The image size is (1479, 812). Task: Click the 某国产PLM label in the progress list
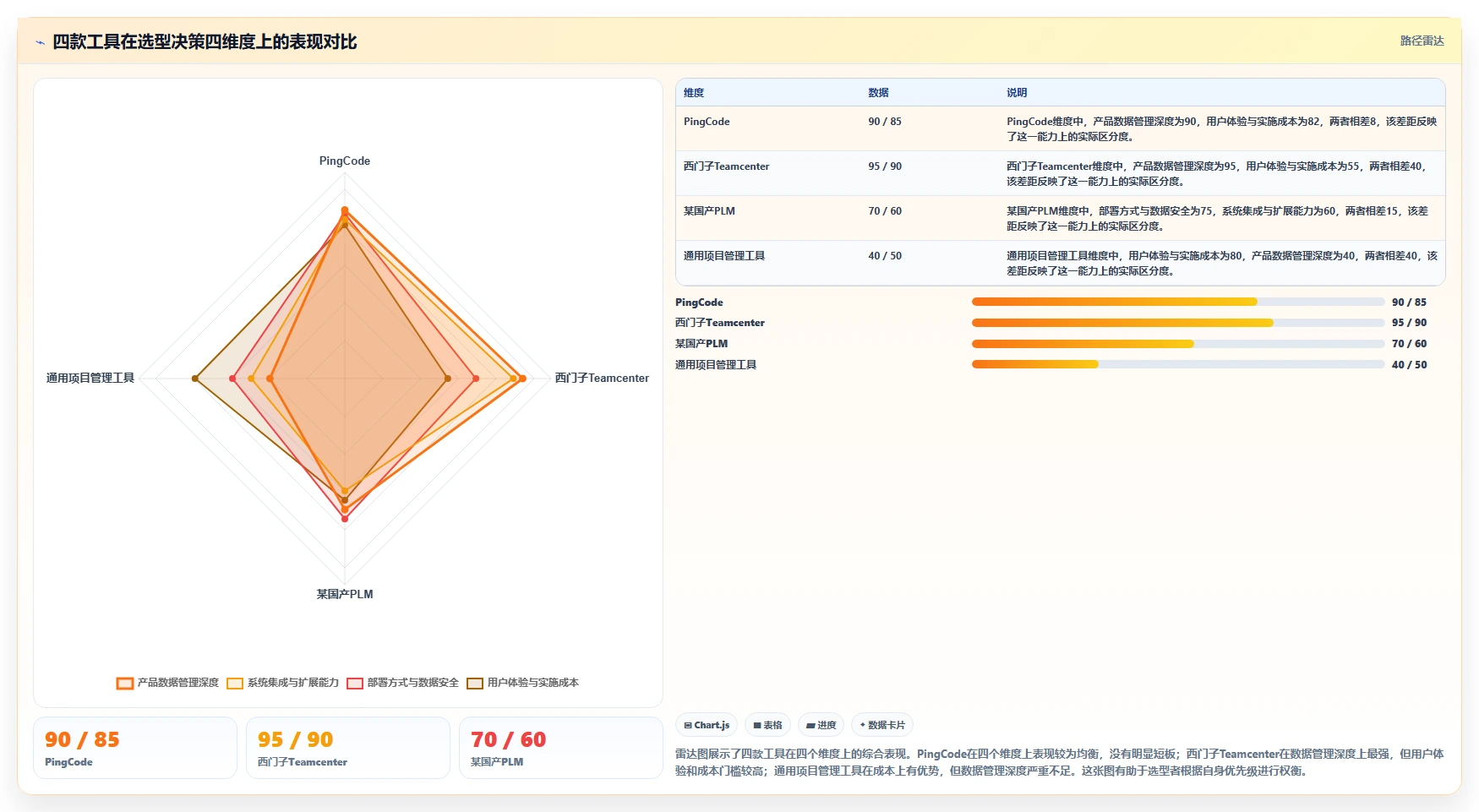(x=701, y=344)
